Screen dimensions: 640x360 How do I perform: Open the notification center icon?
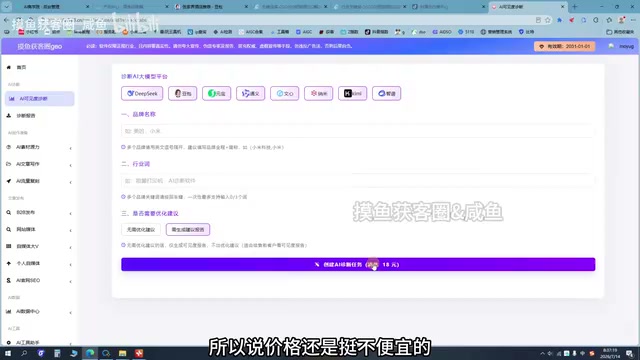[x=630, y=353]
